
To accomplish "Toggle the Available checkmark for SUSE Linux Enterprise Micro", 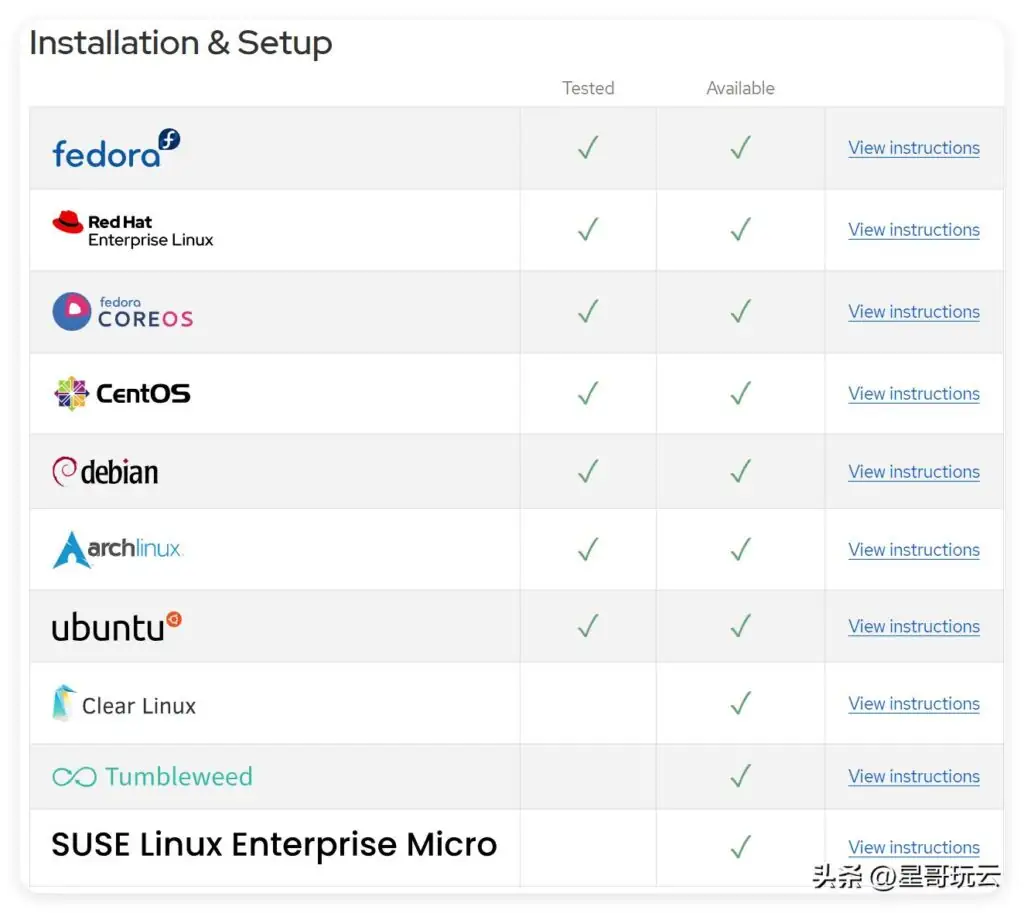I will tap(740, 847).
